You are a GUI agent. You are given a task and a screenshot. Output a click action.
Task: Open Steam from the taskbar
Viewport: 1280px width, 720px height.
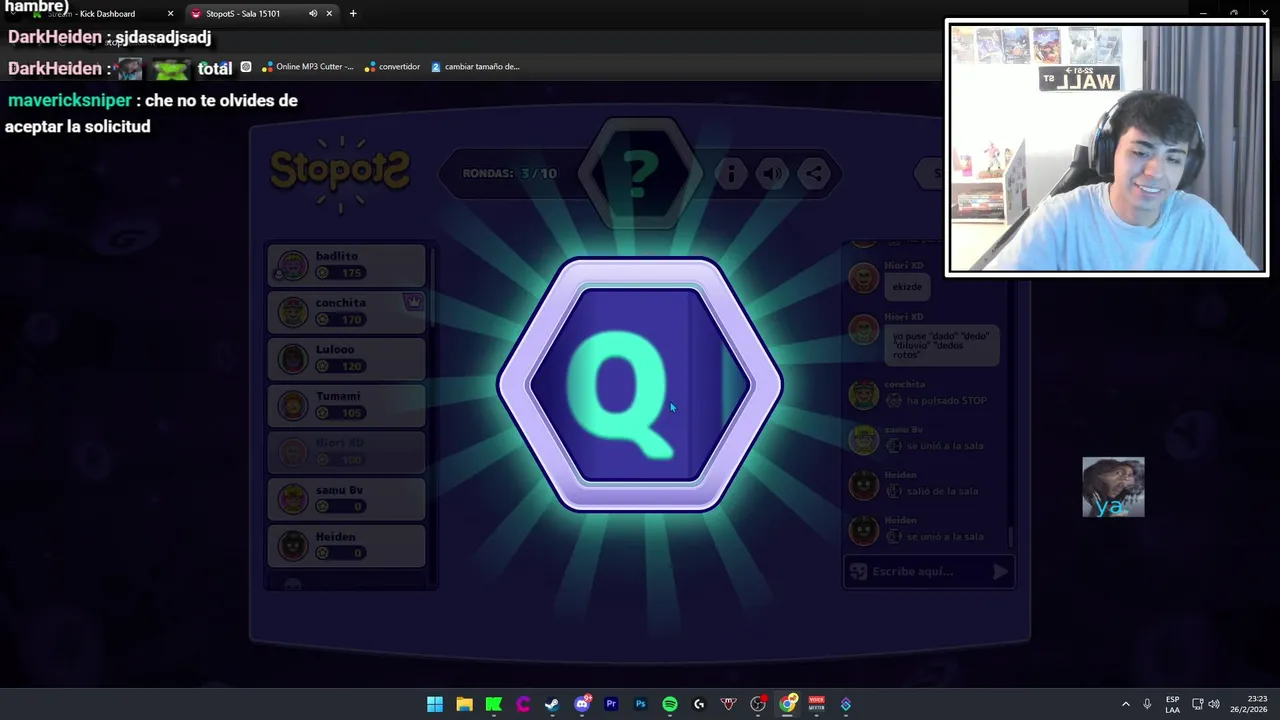coord(552,704)
